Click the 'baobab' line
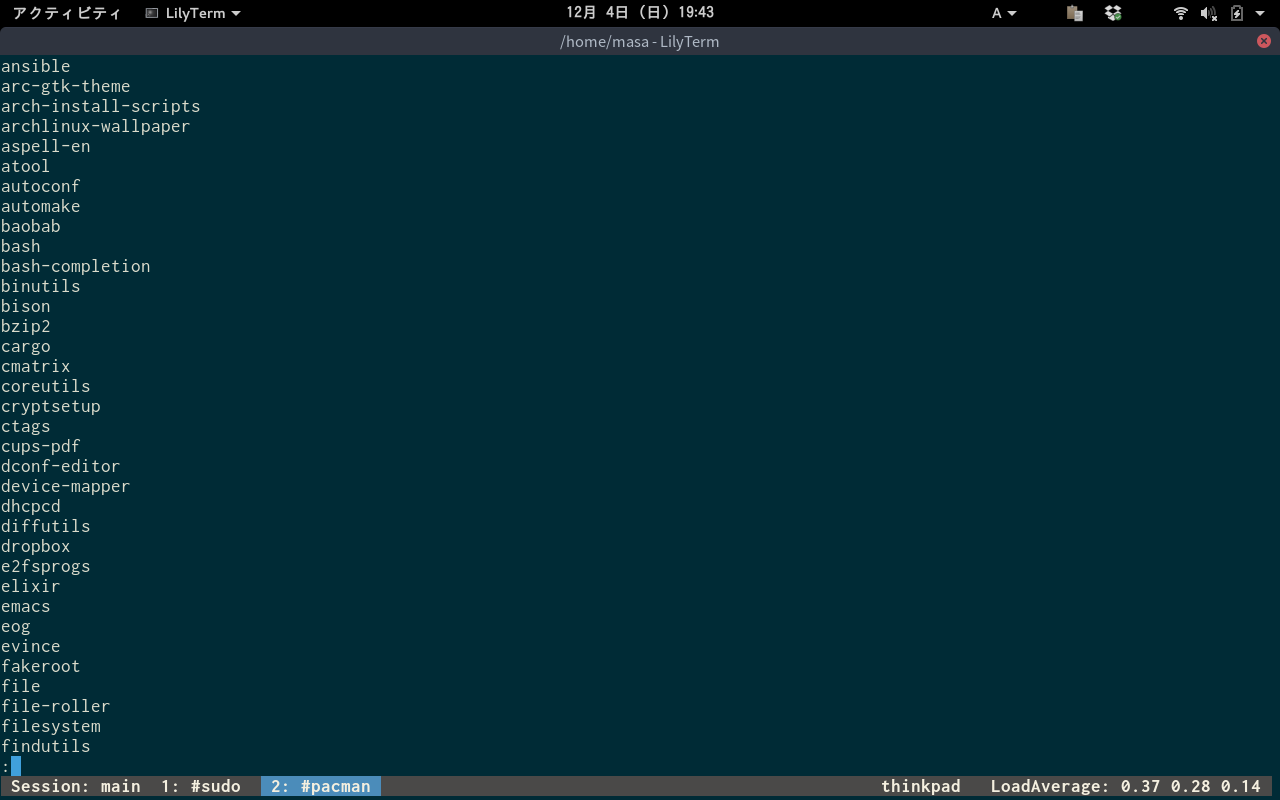 coord(31,226)
